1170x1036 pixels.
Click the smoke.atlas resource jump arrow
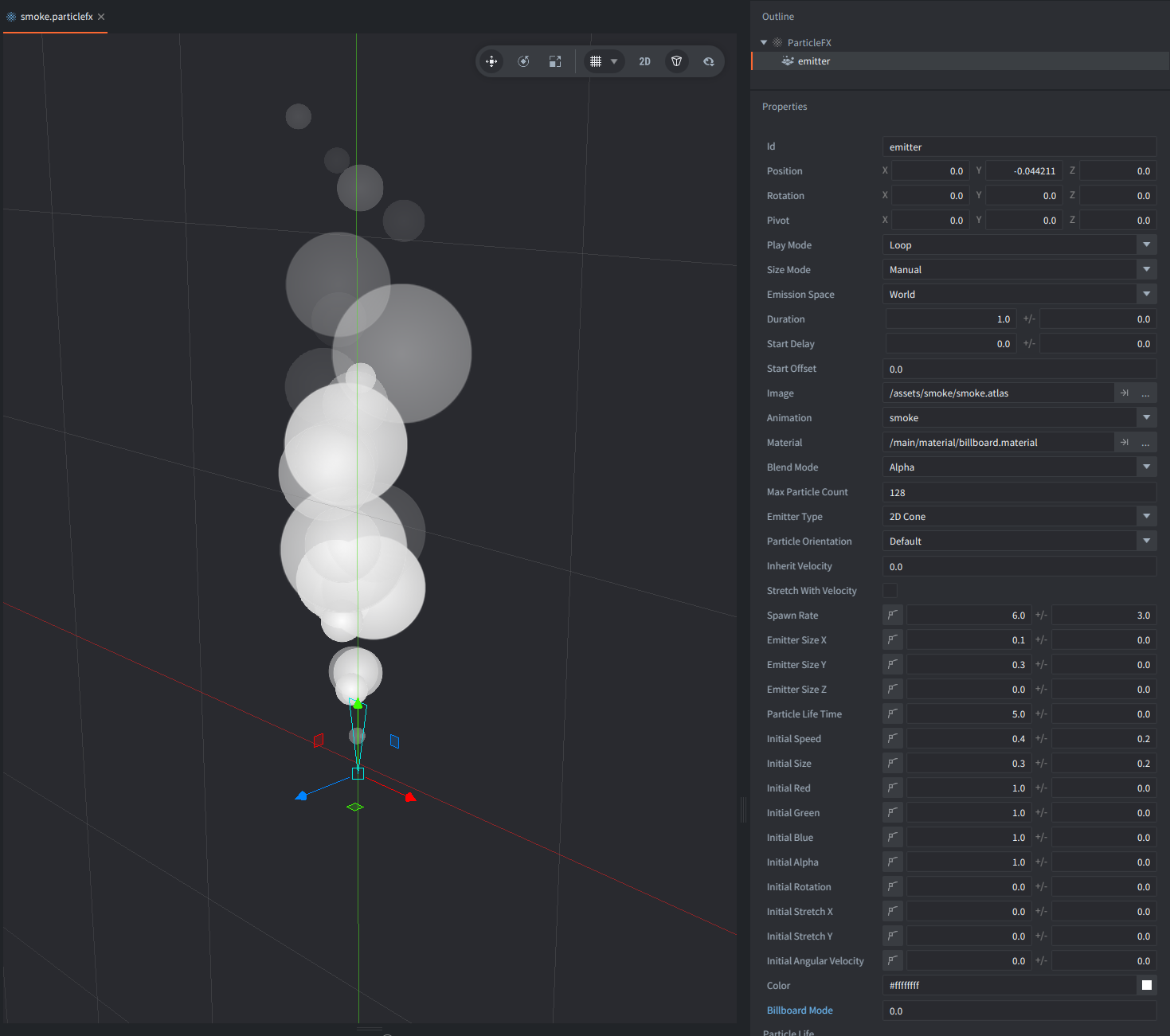pyautogui.click(x=1123, y=393)
